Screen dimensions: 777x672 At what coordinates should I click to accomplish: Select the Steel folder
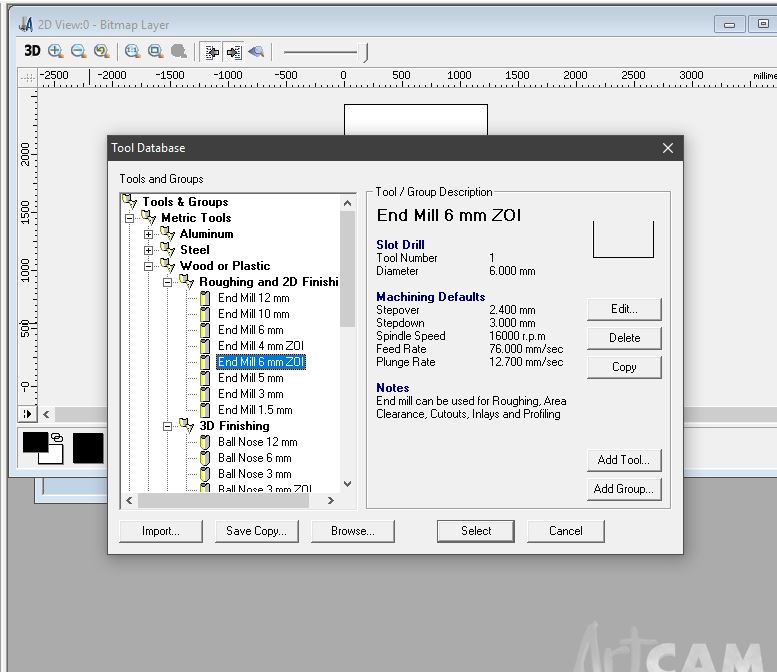click(x=195, y=250)
